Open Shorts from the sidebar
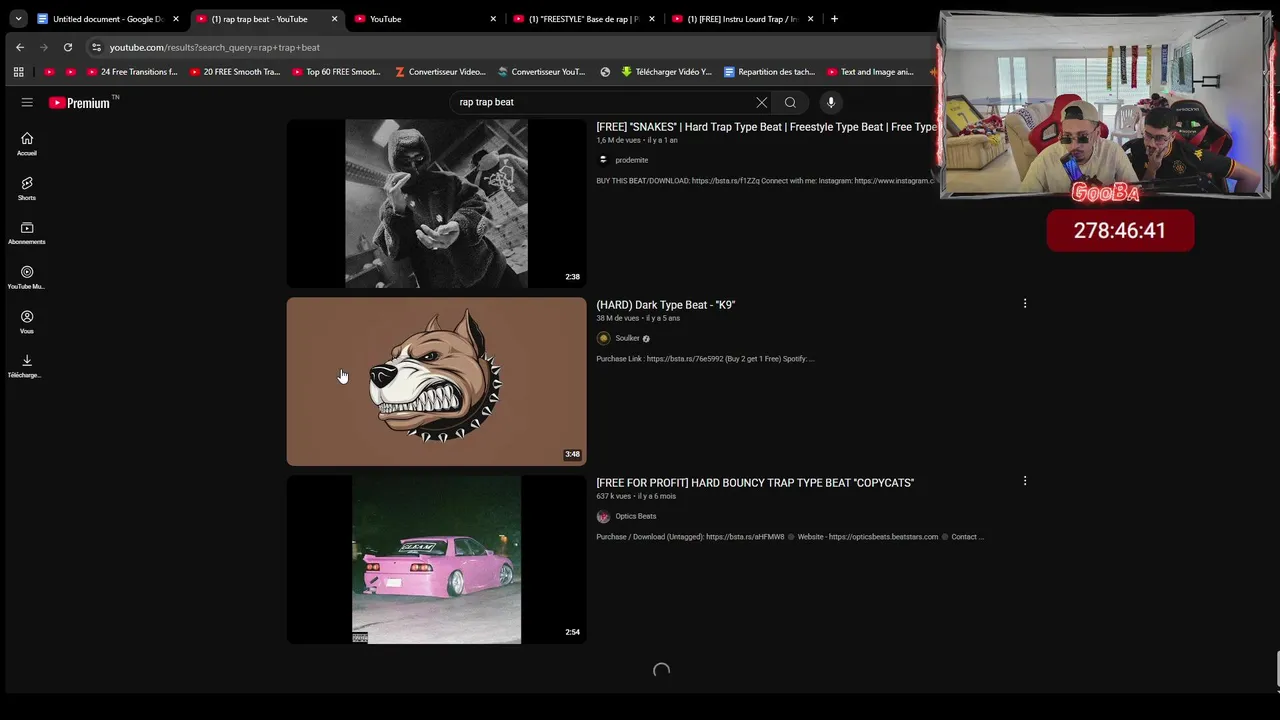Image resolution: width=1280 pixels, height=720 pixels. [x=27, y=188]
